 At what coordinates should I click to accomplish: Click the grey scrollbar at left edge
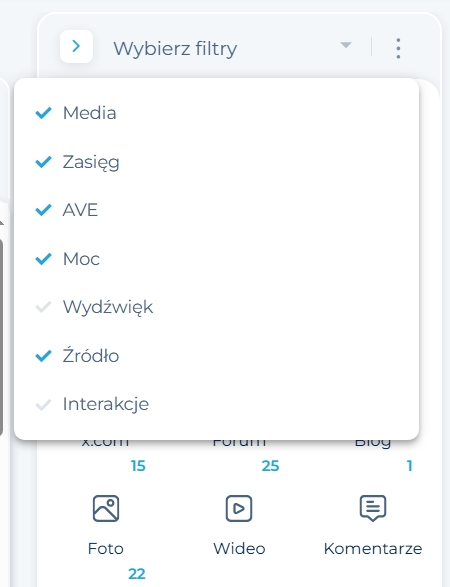[x=1, y=337]
